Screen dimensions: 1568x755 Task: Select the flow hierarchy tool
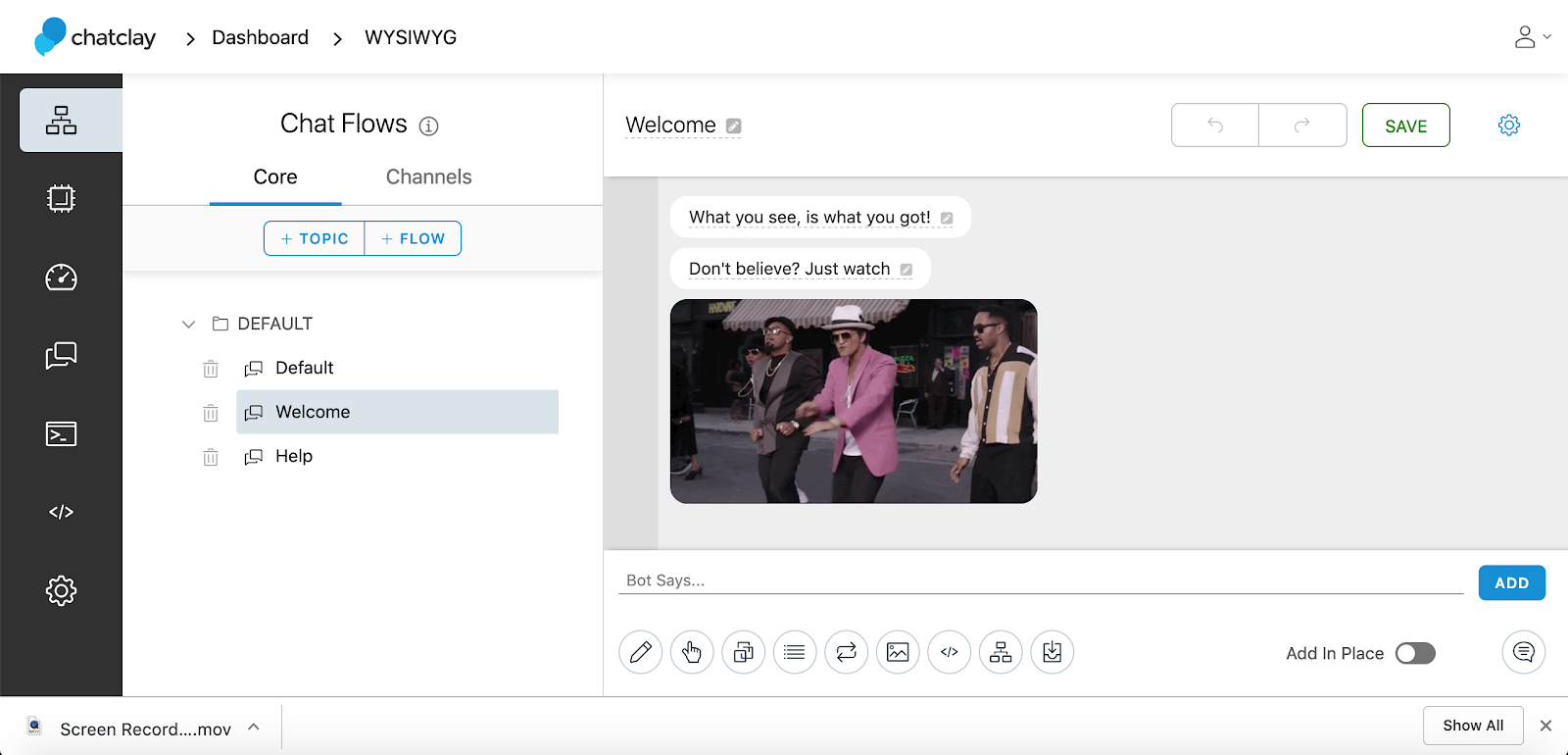(1001, 652)
